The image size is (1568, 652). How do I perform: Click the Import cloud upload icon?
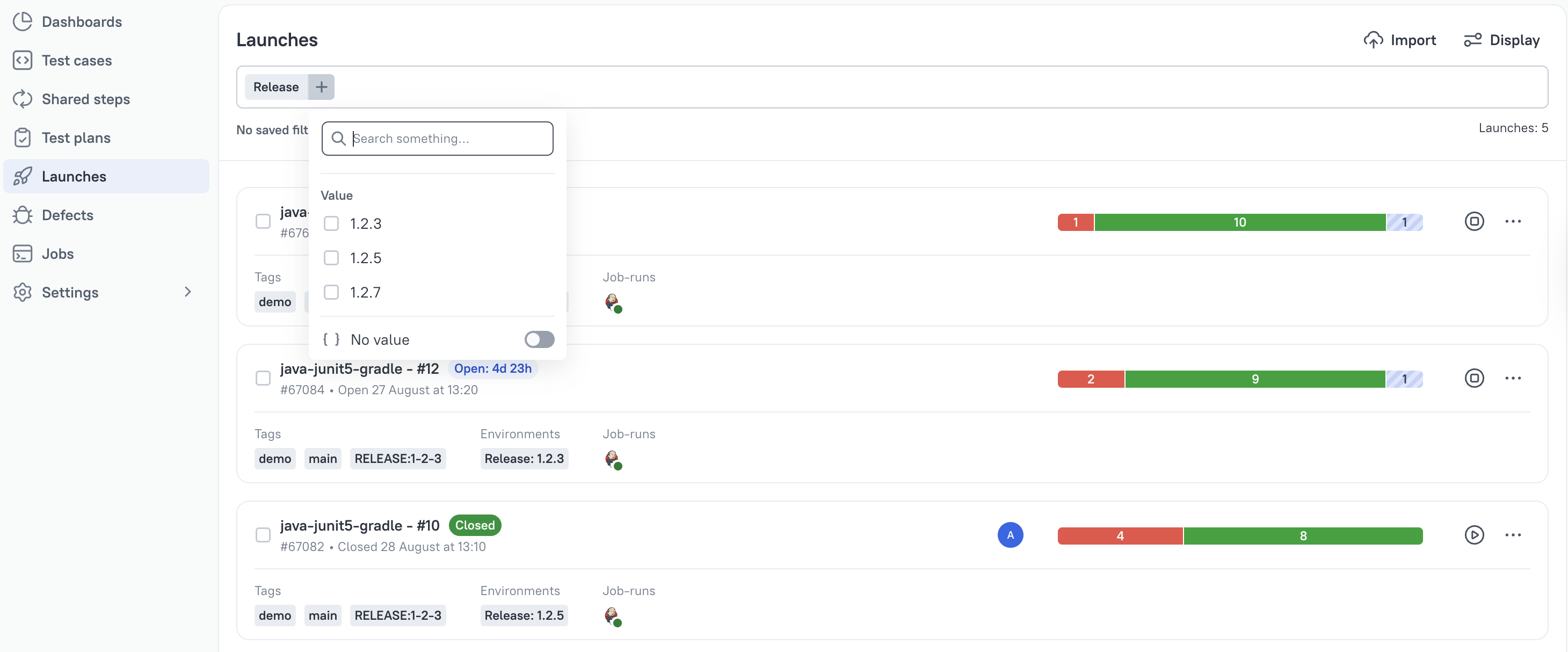click(1373, 40)
